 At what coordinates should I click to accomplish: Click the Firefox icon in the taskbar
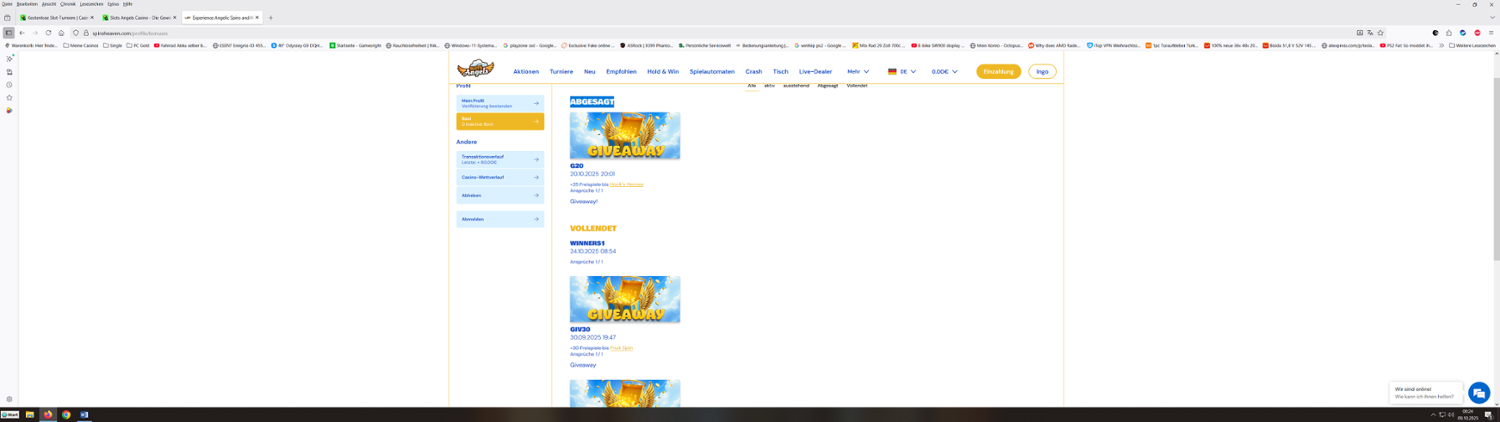click(x=47, y=415)
